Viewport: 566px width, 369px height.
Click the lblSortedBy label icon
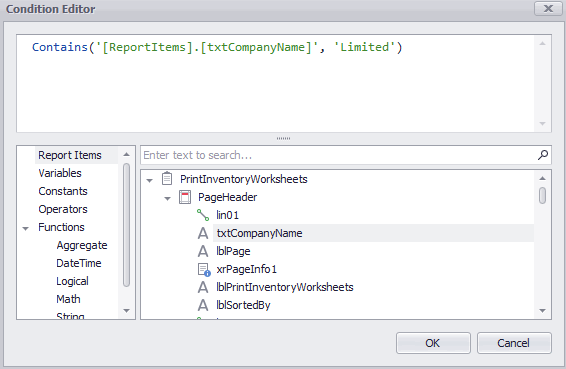coord(203,305)
